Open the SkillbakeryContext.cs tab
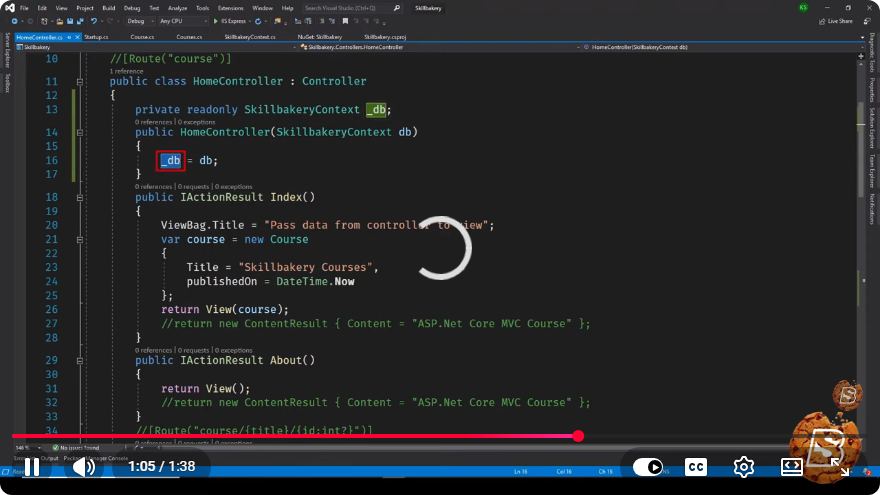 [250, 37]
